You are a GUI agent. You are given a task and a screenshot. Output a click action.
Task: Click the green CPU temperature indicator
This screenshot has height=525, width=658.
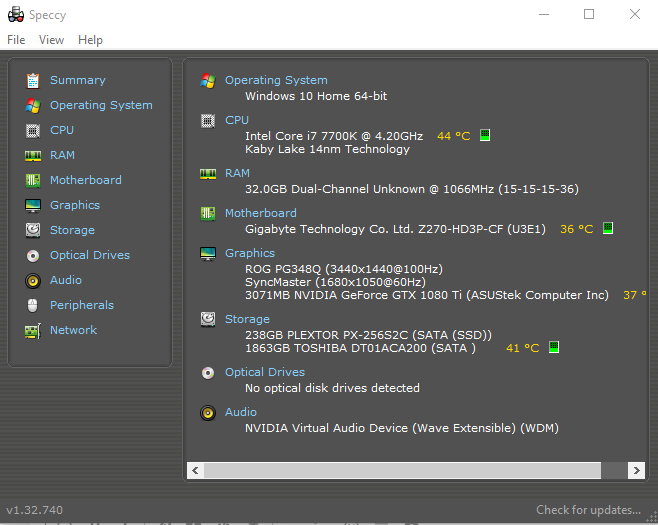485,135
